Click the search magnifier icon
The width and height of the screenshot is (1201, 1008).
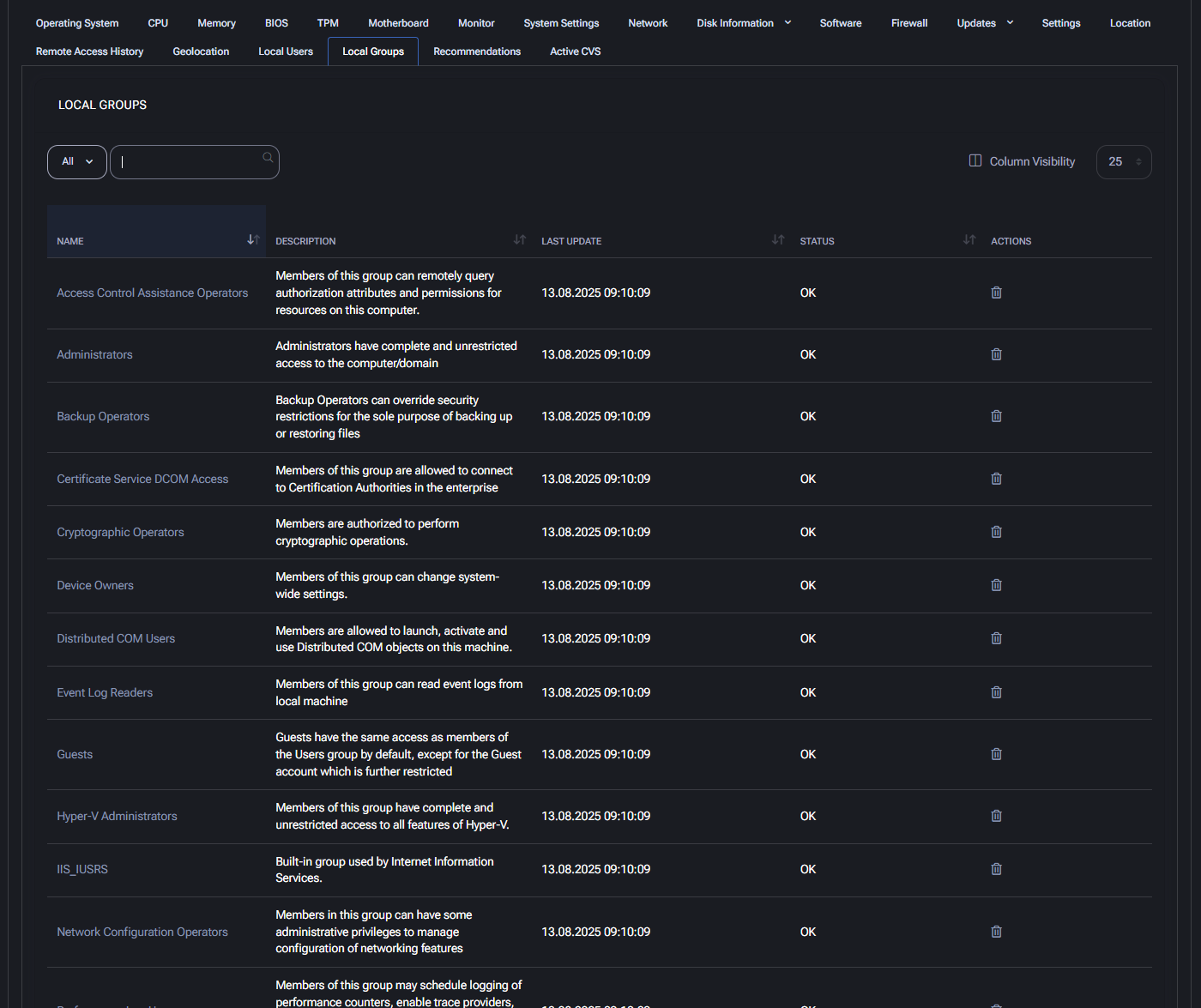pos(268,157)
